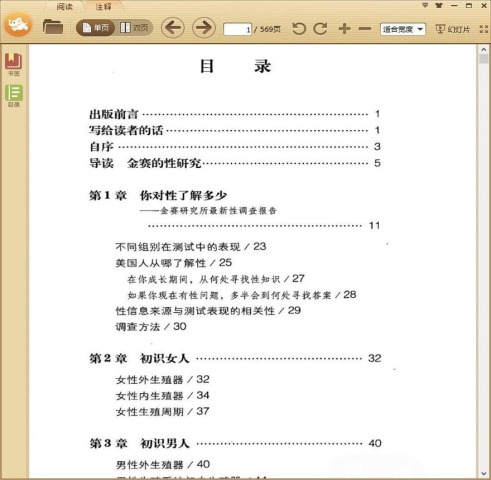Open the 阅读 tab

(x=64, y=6)
